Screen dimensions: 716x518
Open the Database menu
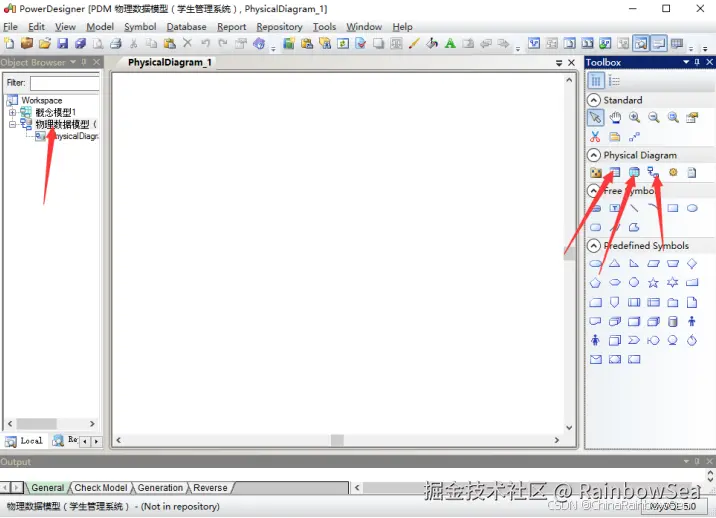[186, 26]
